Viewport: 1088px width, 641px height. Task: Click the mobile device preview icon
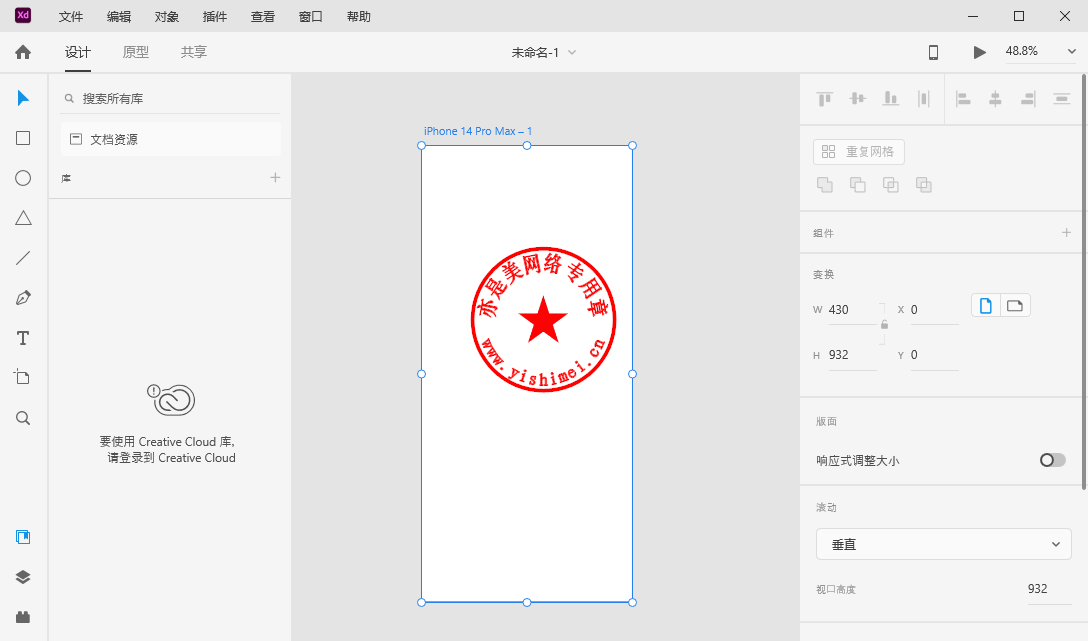pyautogui.click(x=933, y=52)
